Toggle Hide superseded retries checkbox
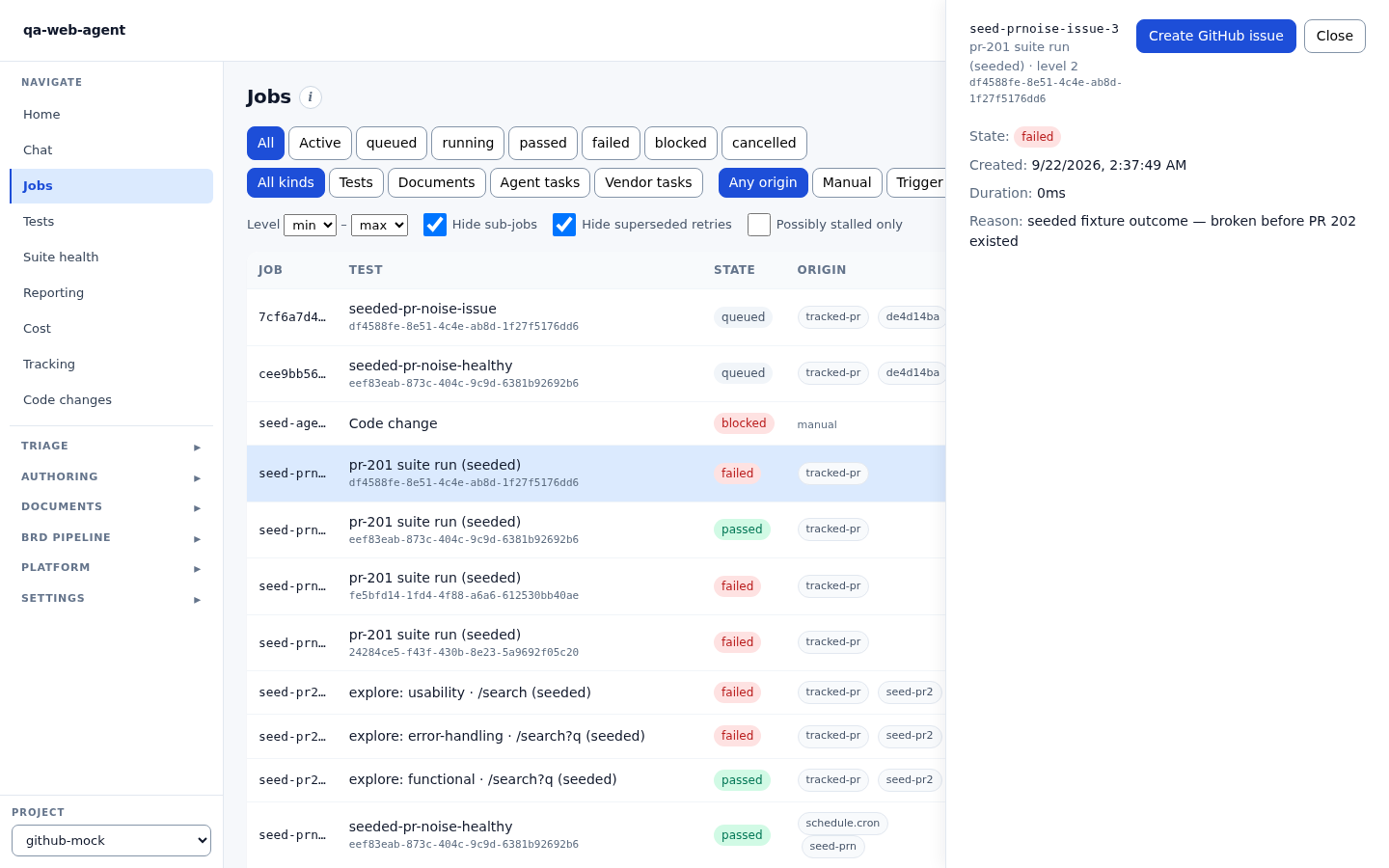 point(564,225)
